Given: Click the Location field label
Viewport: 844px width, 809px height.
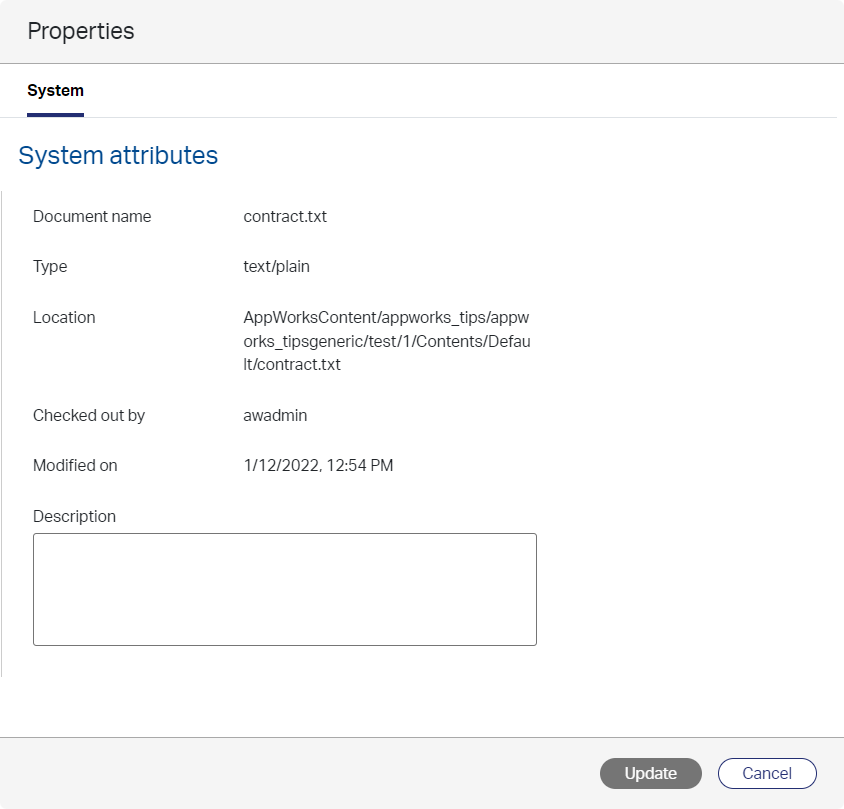Looking at the screenshot, I should click(64, 317).
